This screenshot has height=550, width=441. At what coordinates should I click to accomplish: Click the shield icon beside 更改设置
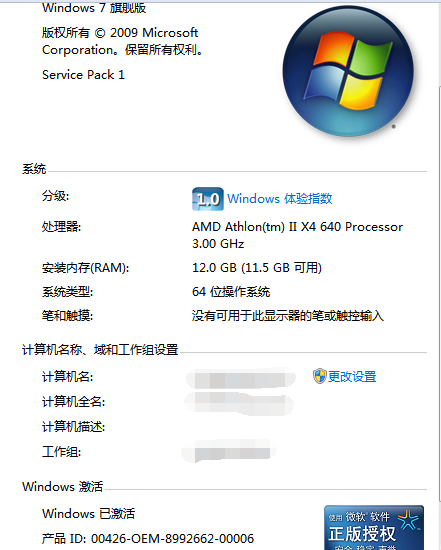click(319, 376)
